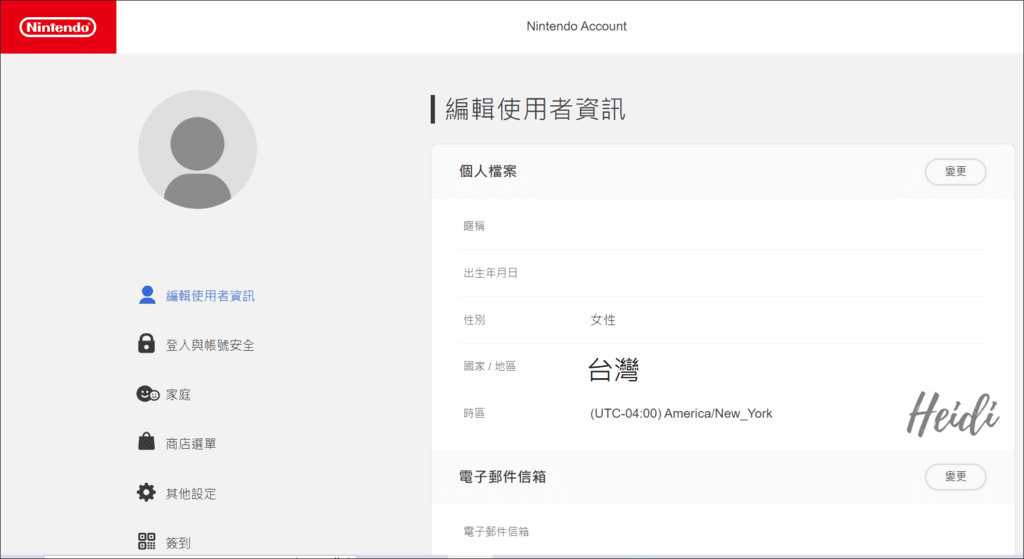1024x559 pixels.
Task: Go to 登入與帳號安全 settings
Action: tap(210, 345)
